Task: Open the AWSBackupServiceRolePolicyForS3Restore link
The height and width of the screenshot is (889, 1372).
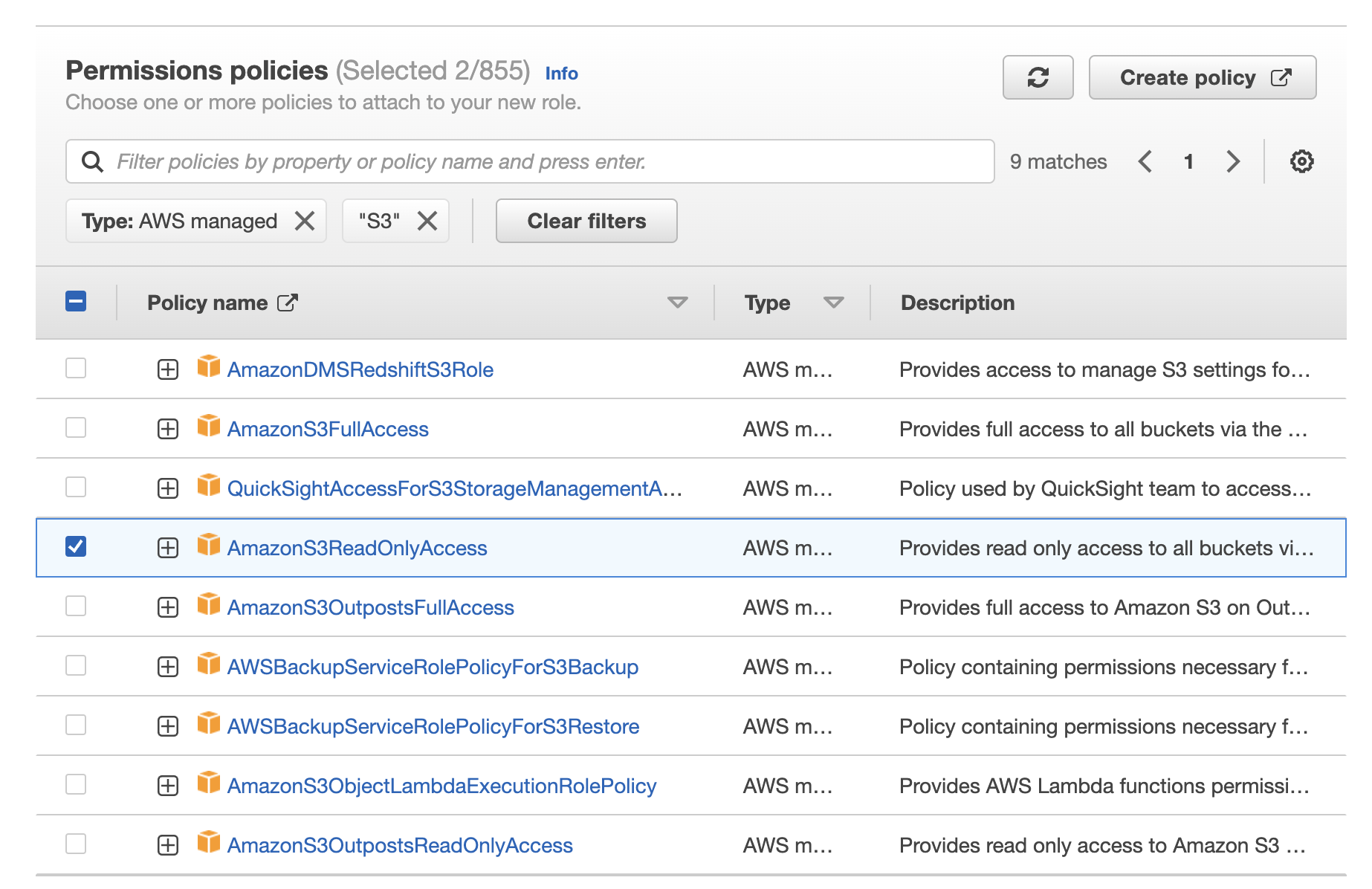Action: [x=433, y=726]
